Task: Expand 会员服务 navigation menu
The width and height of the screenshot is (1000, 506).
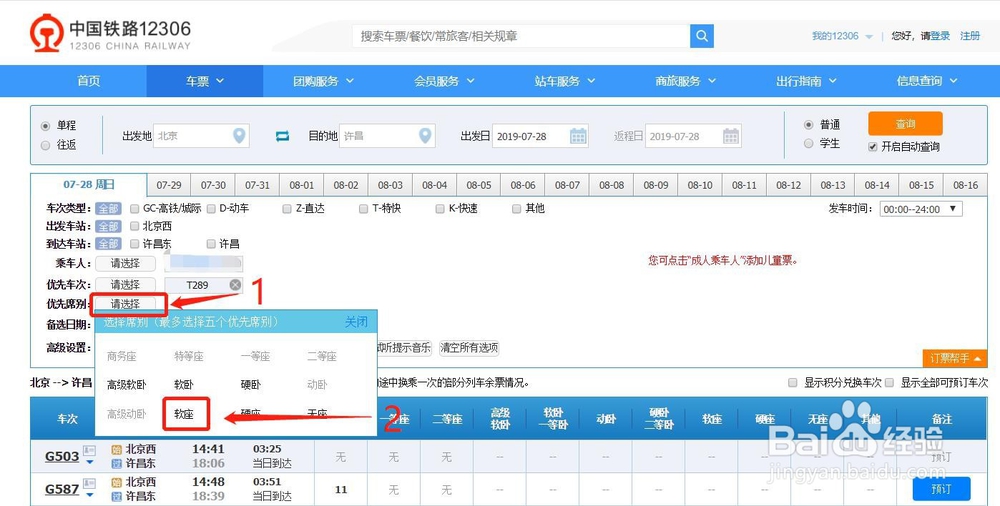Action: (445, 81)
